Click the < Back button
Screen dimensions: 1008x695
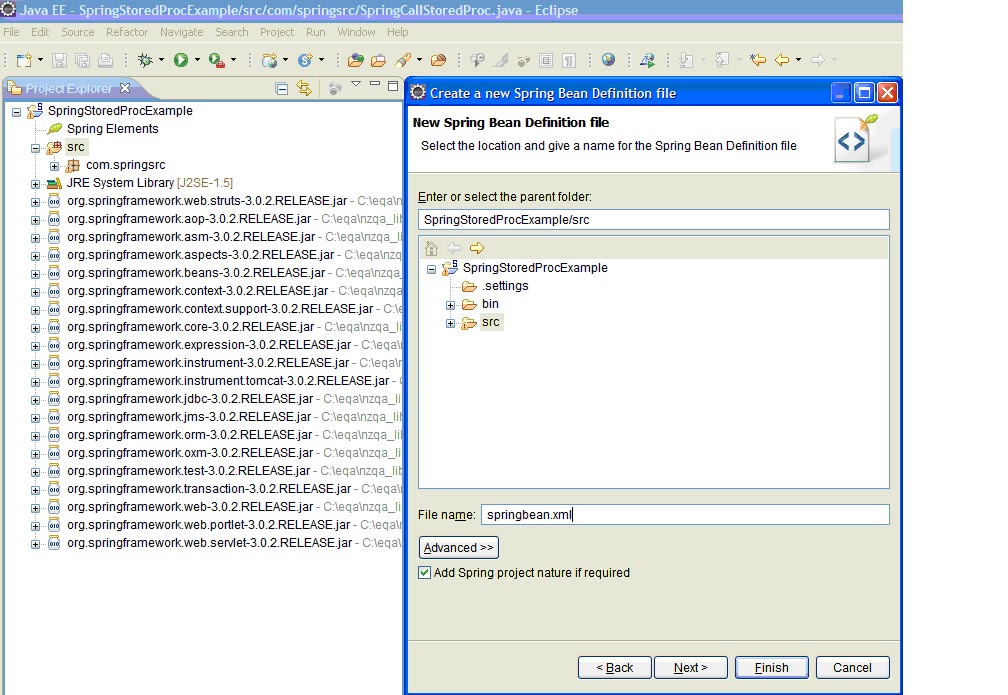pos(615,667)
